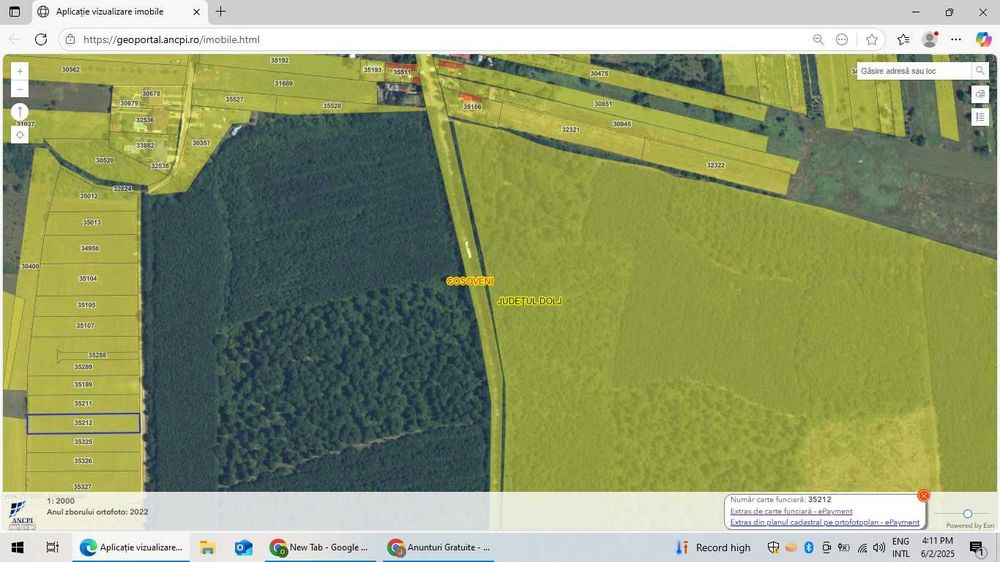Add page to favorites star
The image size is (1000, 562).
[x=872, y=40]
